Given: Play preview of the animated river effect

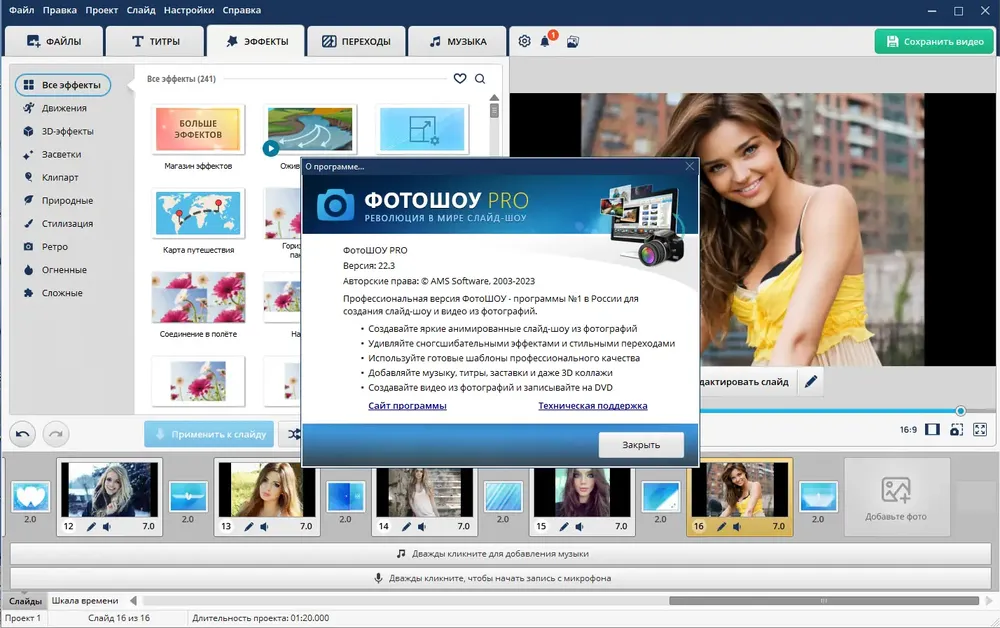Looking at the screenshot, I should tap(270, 148).
